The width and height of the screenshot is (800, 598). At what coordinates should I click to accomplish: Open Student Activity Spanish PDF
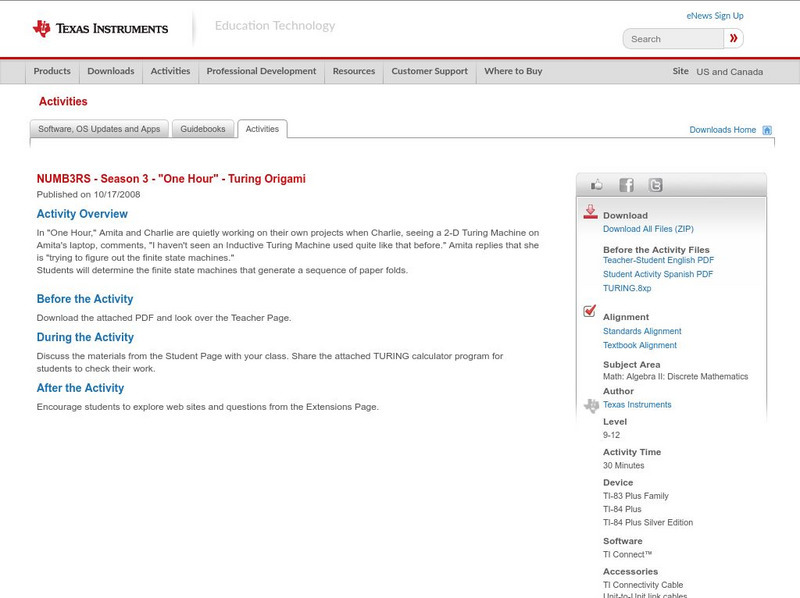click(658, 274)
